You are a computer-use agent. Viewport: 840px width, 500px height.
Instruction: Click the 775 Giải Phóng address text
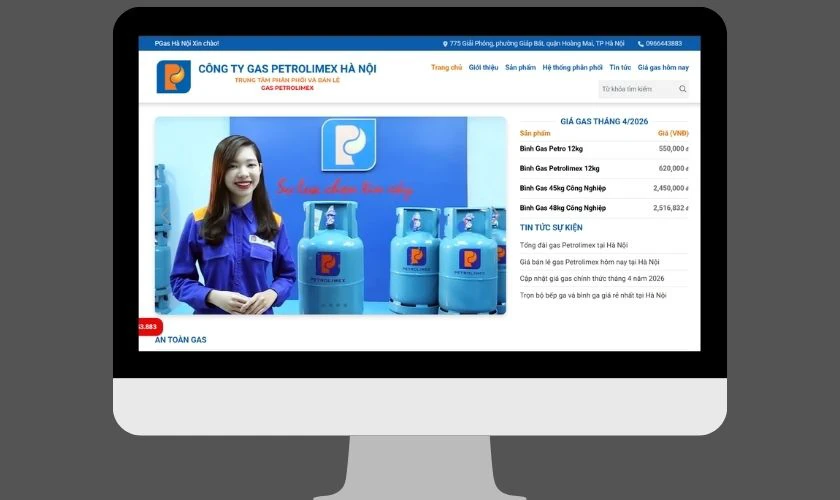537,43
